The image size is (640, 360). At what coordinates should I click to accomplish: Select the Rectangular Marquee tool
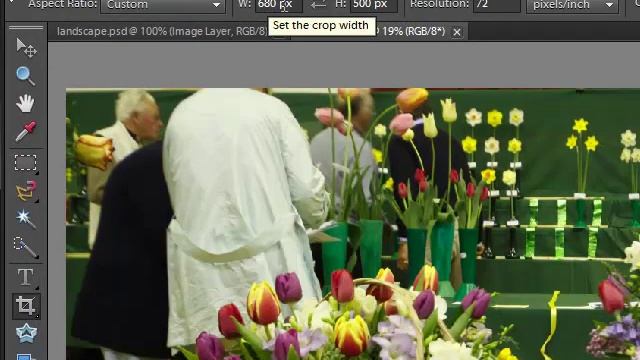(25, 162)
